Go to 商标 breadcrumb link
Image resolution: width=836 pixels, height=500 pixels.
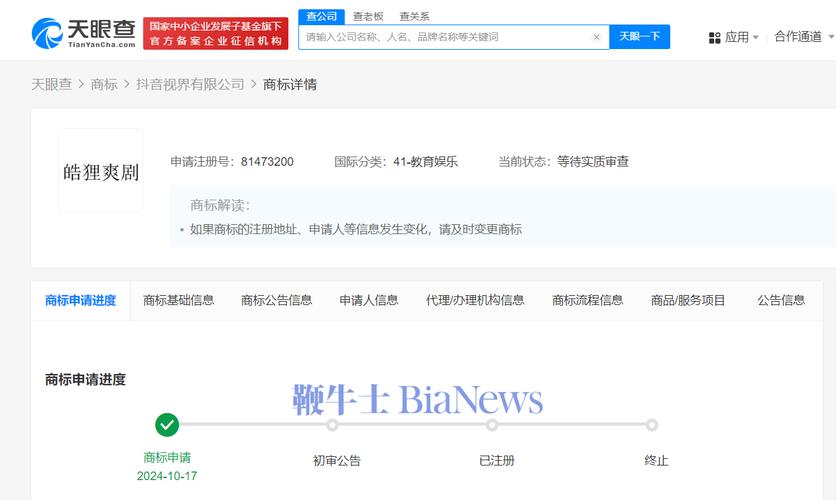click(x=104, y=84)
